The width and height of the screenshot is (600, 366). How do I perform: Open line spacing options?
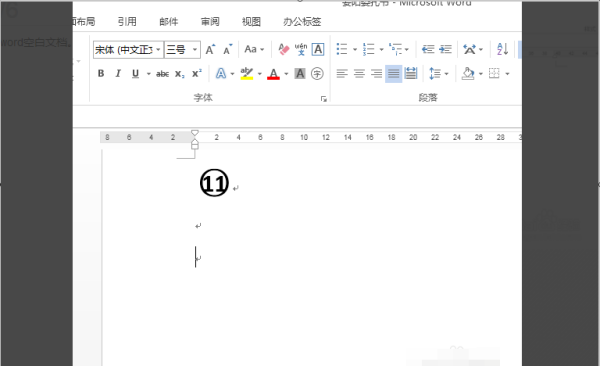435,74
